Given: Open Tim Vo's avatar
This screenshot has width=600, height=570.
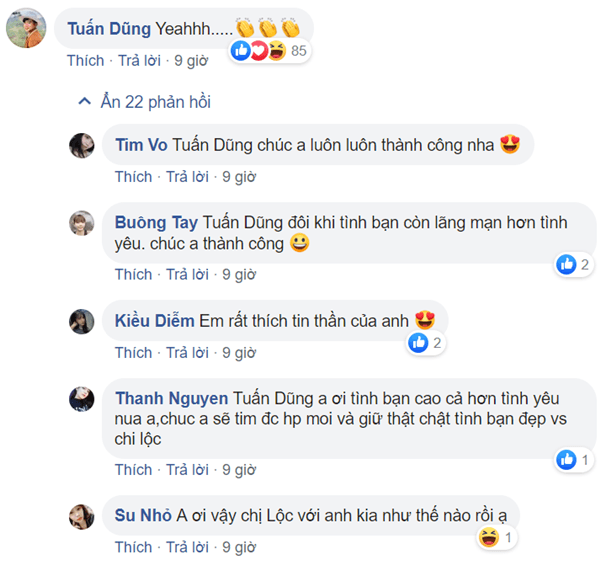Looking at the screenshot, I should (x=81, y=145).
